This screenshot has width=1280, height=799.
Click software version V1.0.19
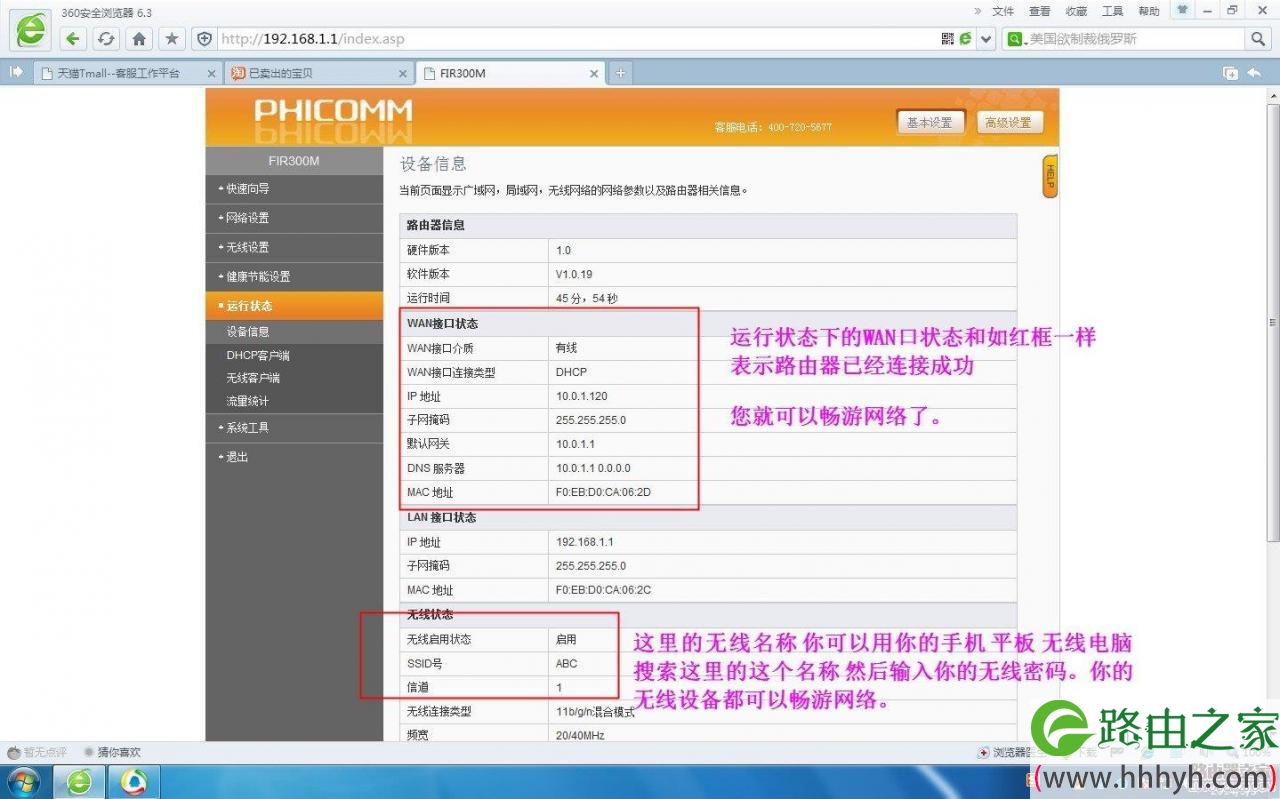click(574, 274)
